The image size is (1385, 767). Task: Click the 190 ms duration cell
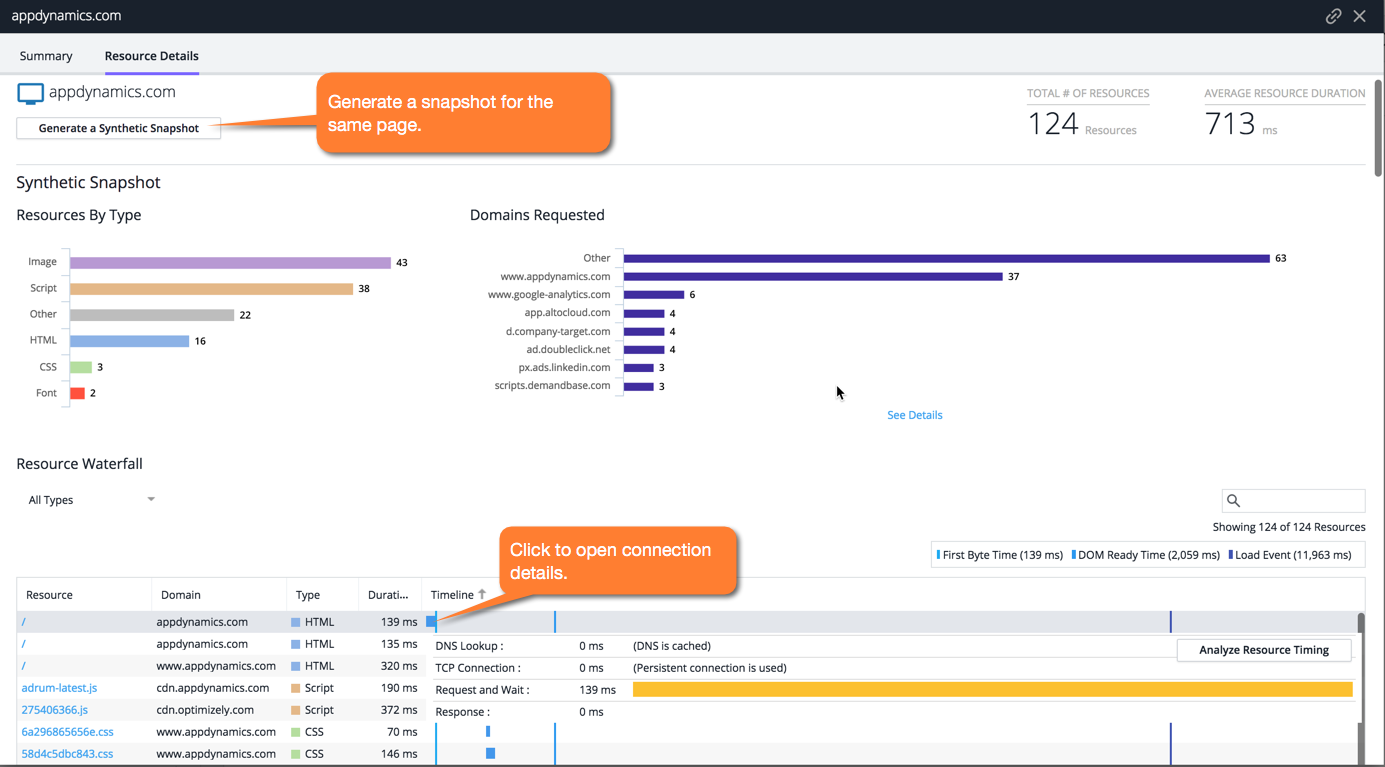pyautogui.click(x=399, y=688)
